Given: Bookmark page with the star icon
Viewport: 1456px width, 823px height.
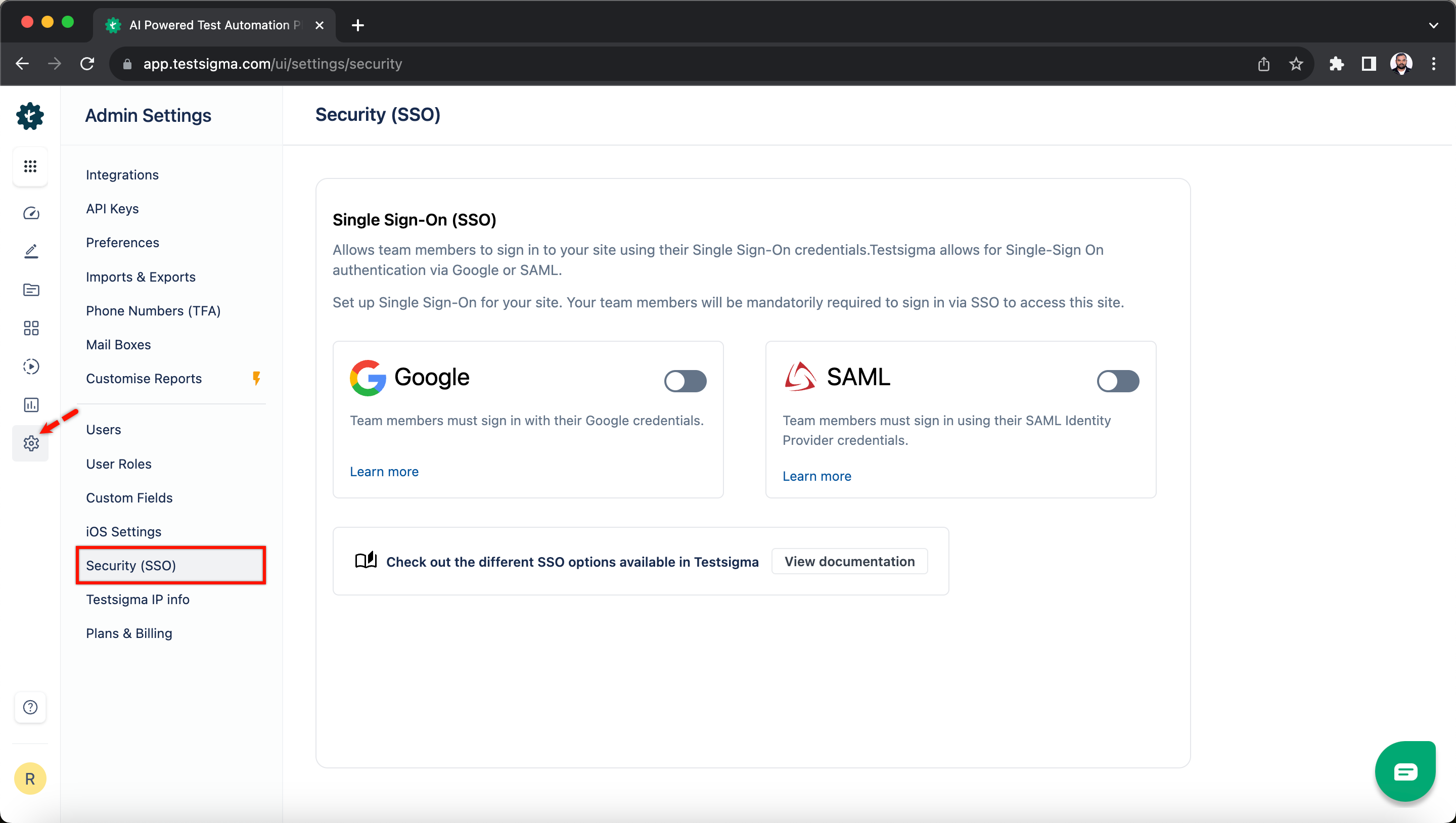Looking at the screenshot, I should (1296, 64).
